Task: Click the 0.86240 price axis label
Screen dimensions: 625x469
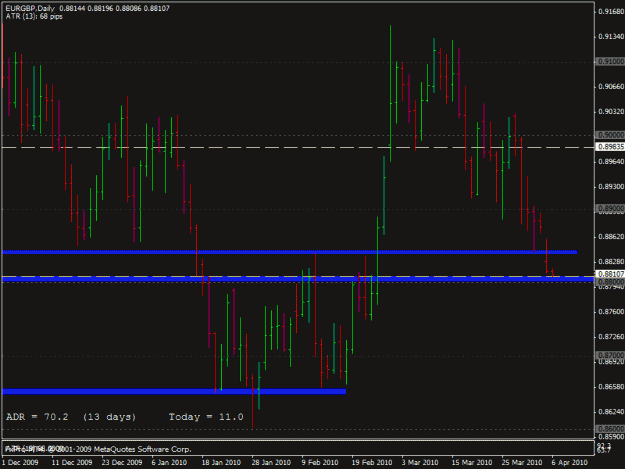Action: [x=611, y=412]
